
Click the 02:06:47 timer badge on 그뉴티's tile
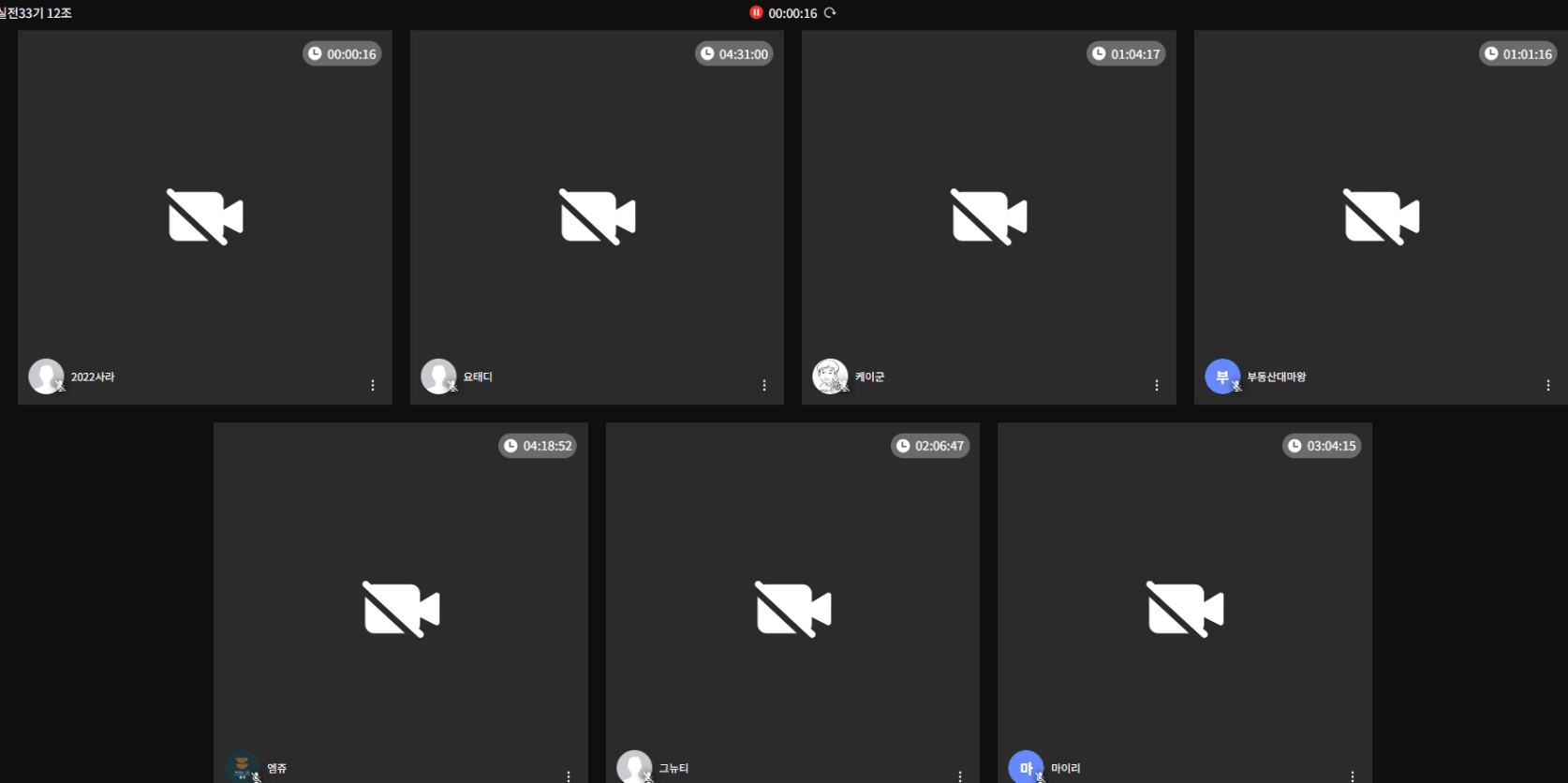tap(930, 446)
